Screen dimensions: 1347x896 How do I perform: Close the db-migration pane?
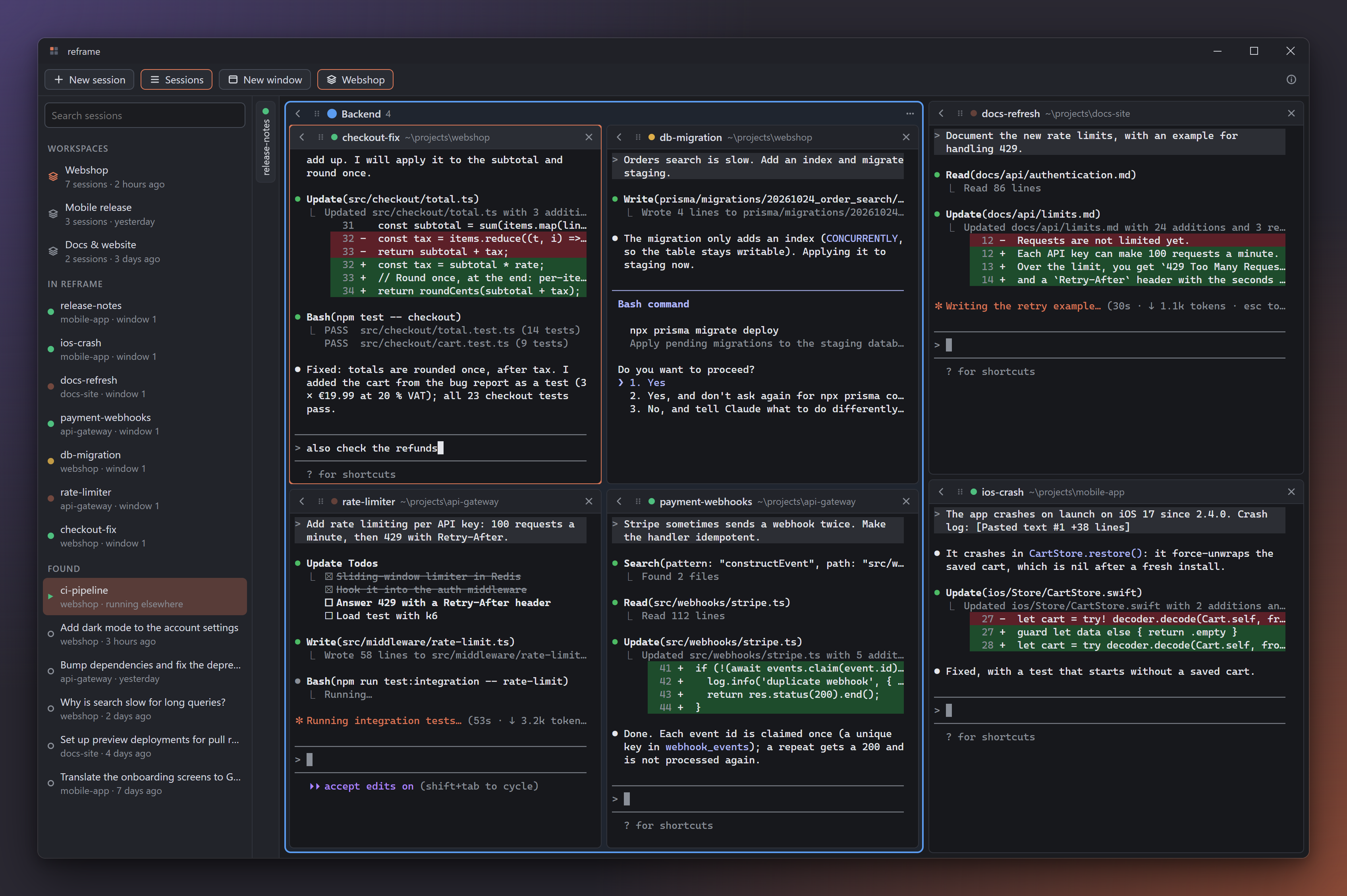pos(906,137)
